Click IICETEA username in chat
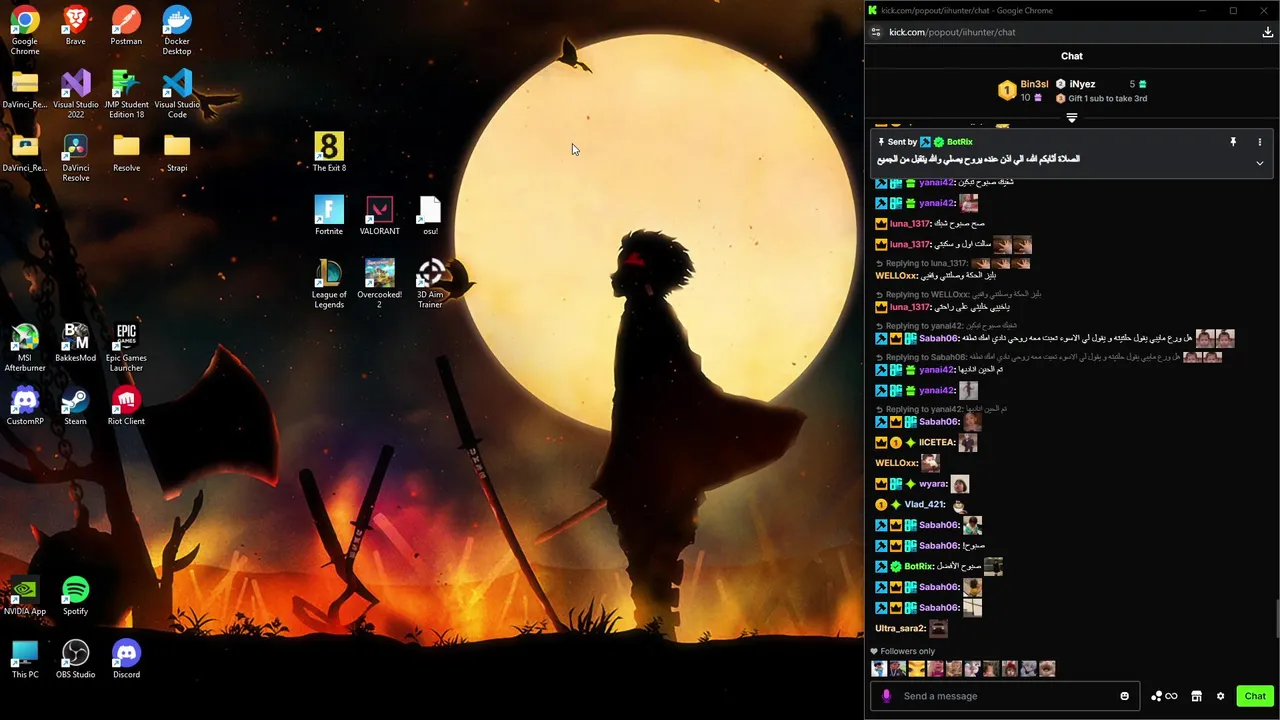 click(936, 442)
